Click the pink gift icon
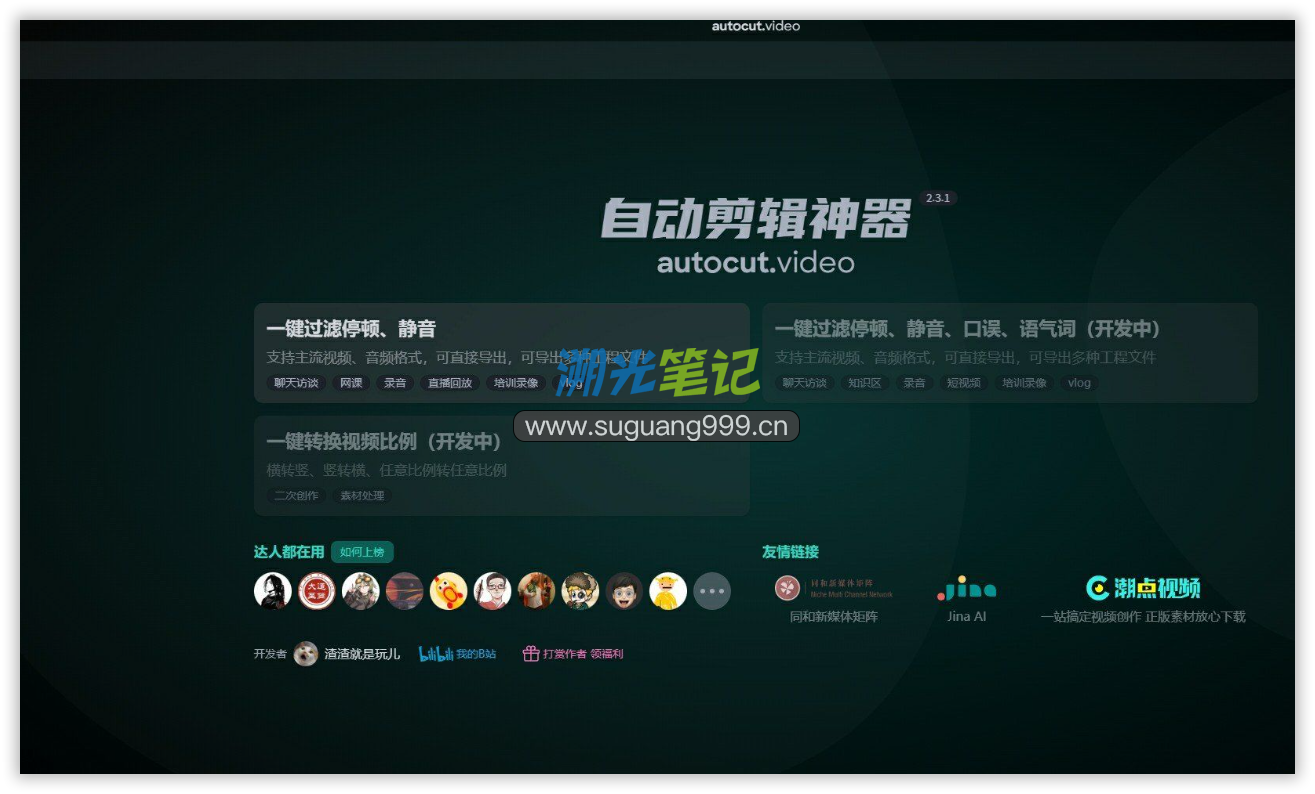1315x794 pixels. (x=531, y=654)
